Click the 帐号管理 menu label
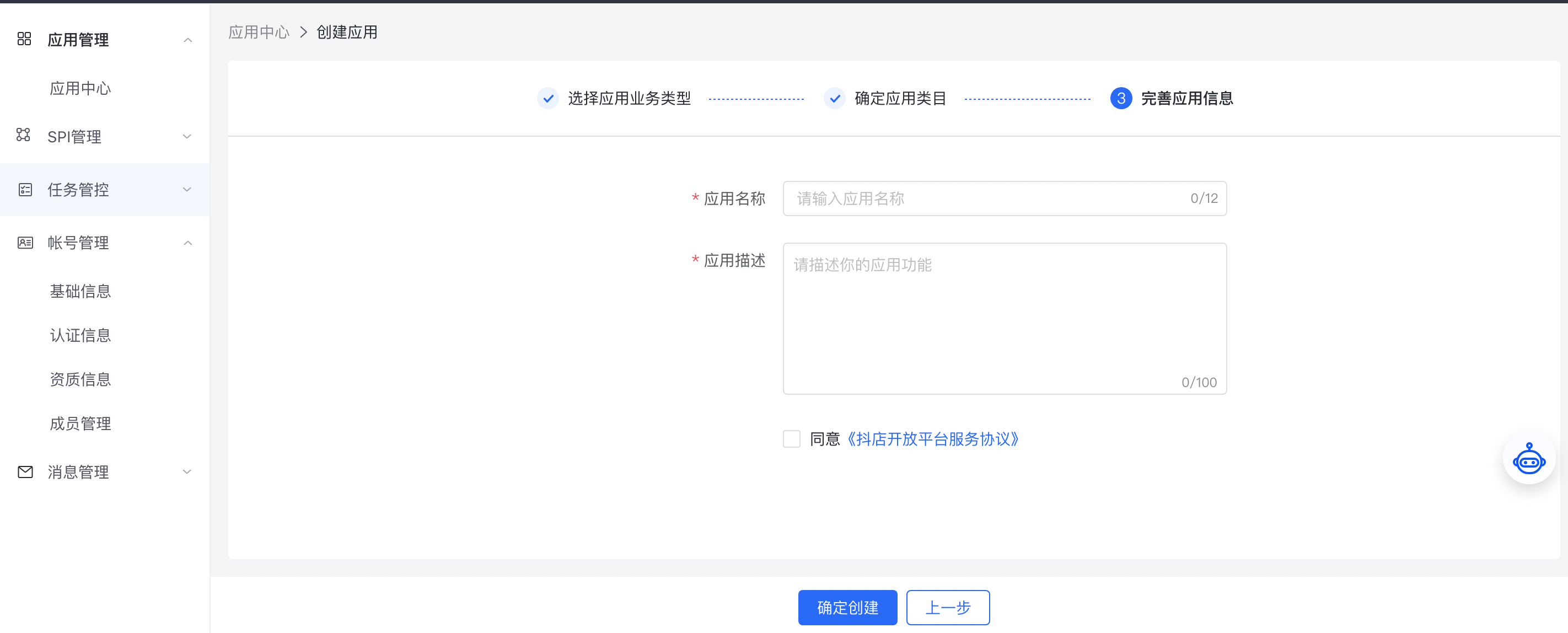The image size is (1568, 633). (x=78, y=243)
